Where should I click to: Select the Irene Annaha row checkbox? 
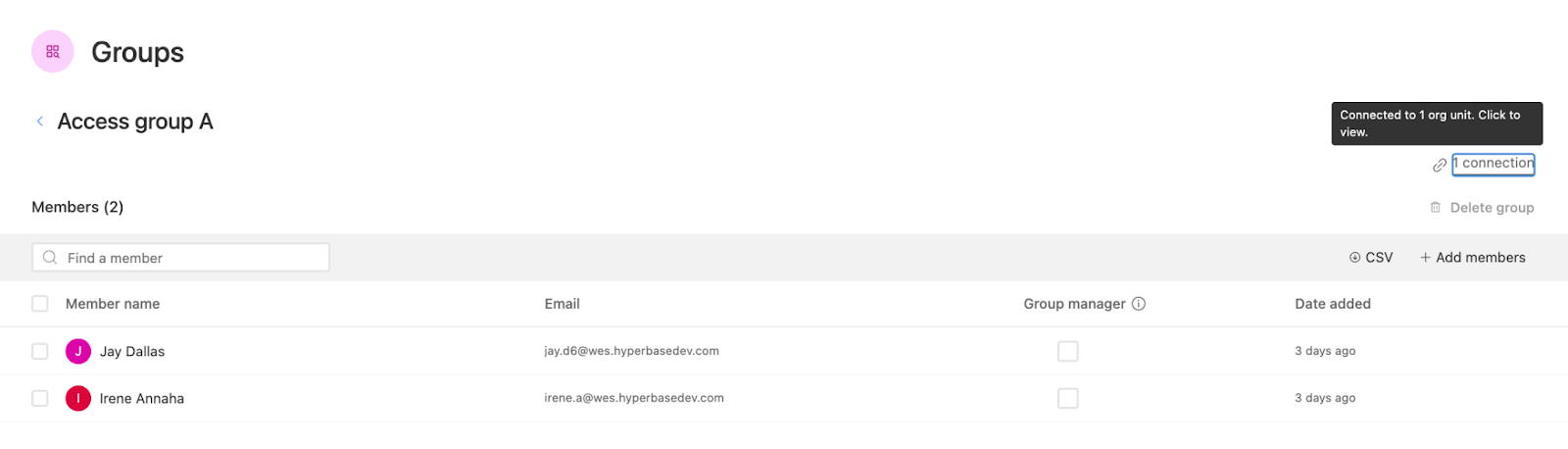pos(40,398)
